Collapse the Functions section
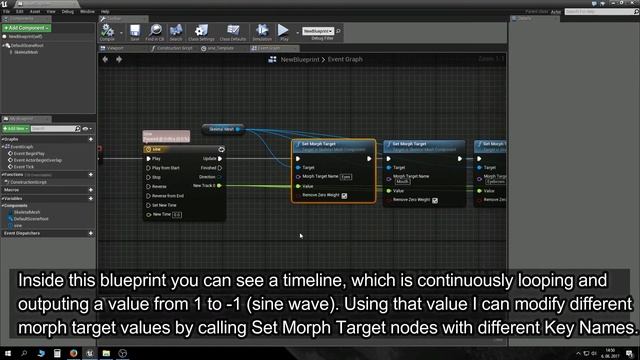 (3, 175)
